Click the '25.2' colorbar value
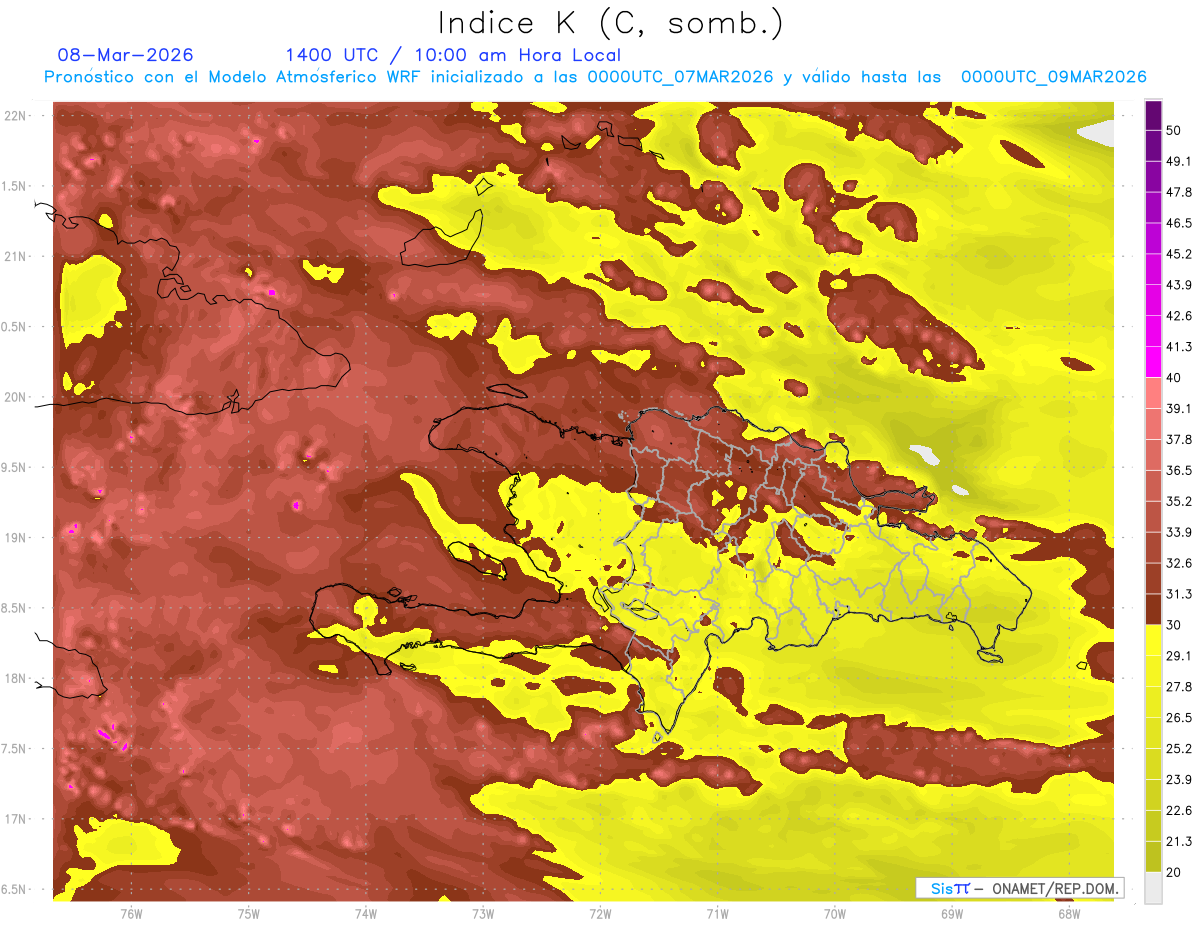 [1179, 748]
